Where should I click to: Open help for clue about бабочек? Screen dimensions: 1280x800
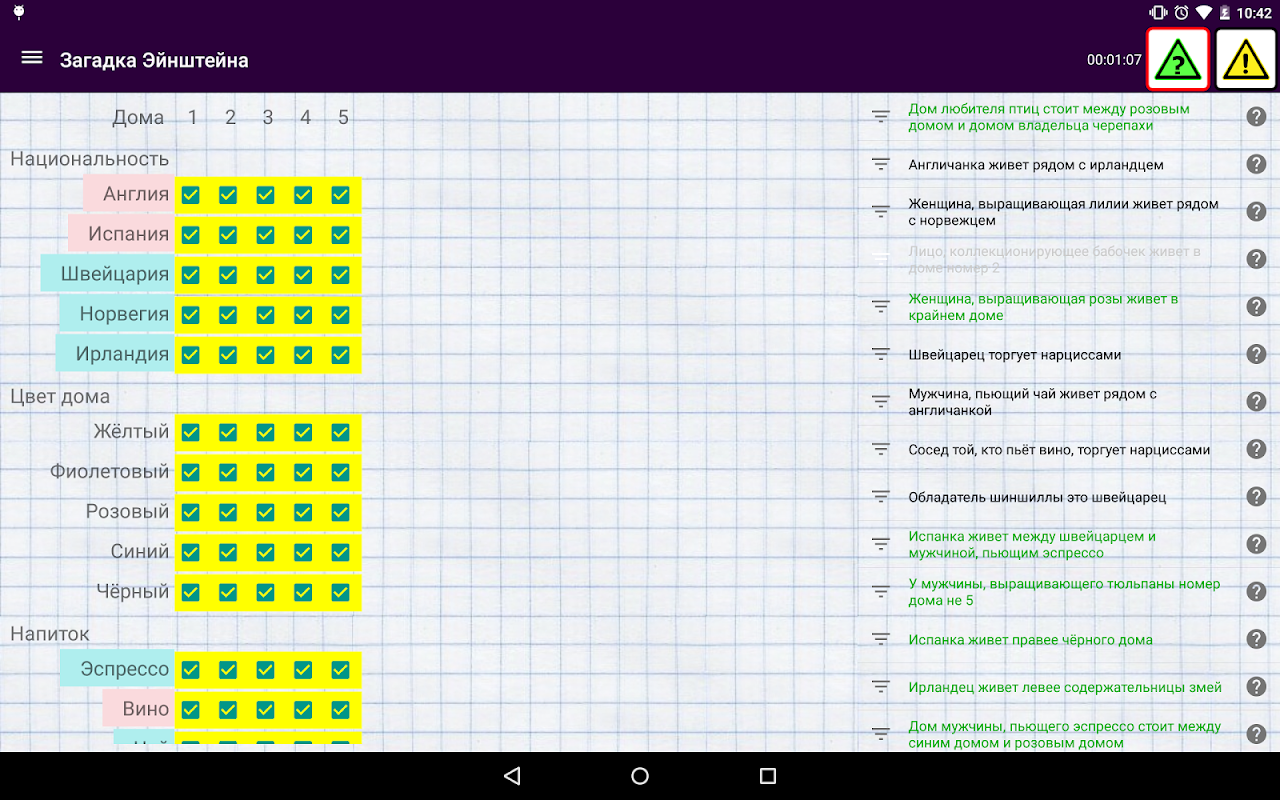pyautogui.click(x=1256, y=259)
